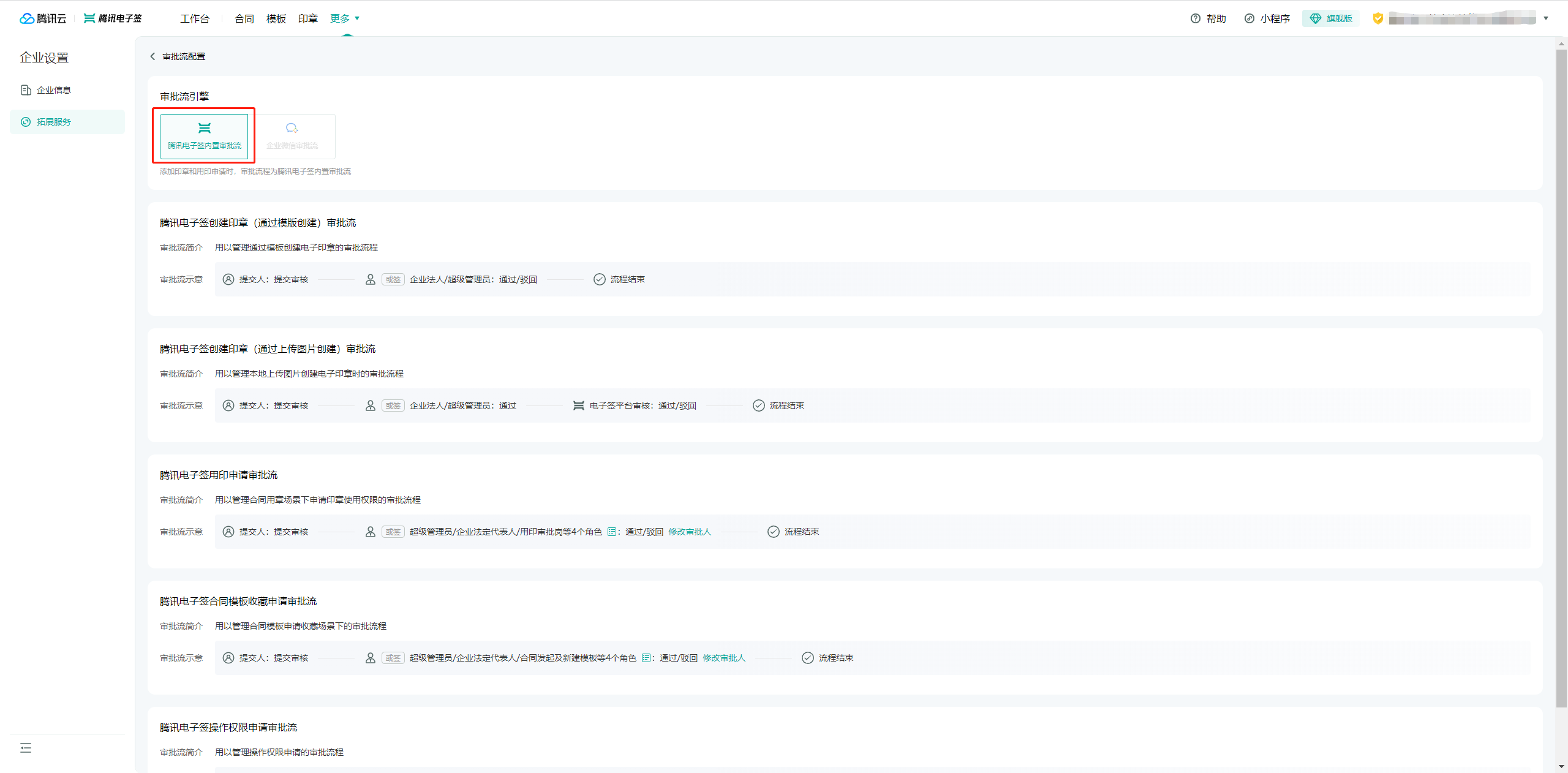
Task: Open the 印章 menu item
Action: [x=308, y=19]
